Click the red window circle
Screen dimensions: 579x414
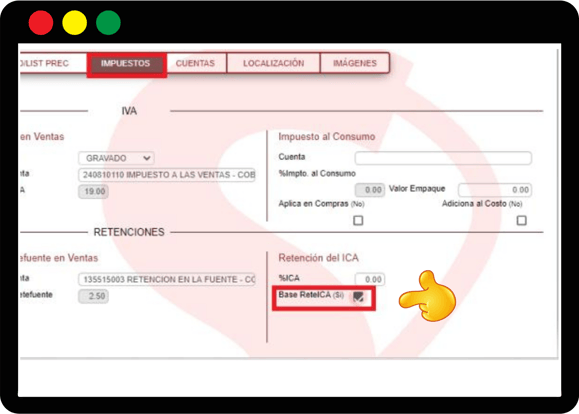point(41,23)
